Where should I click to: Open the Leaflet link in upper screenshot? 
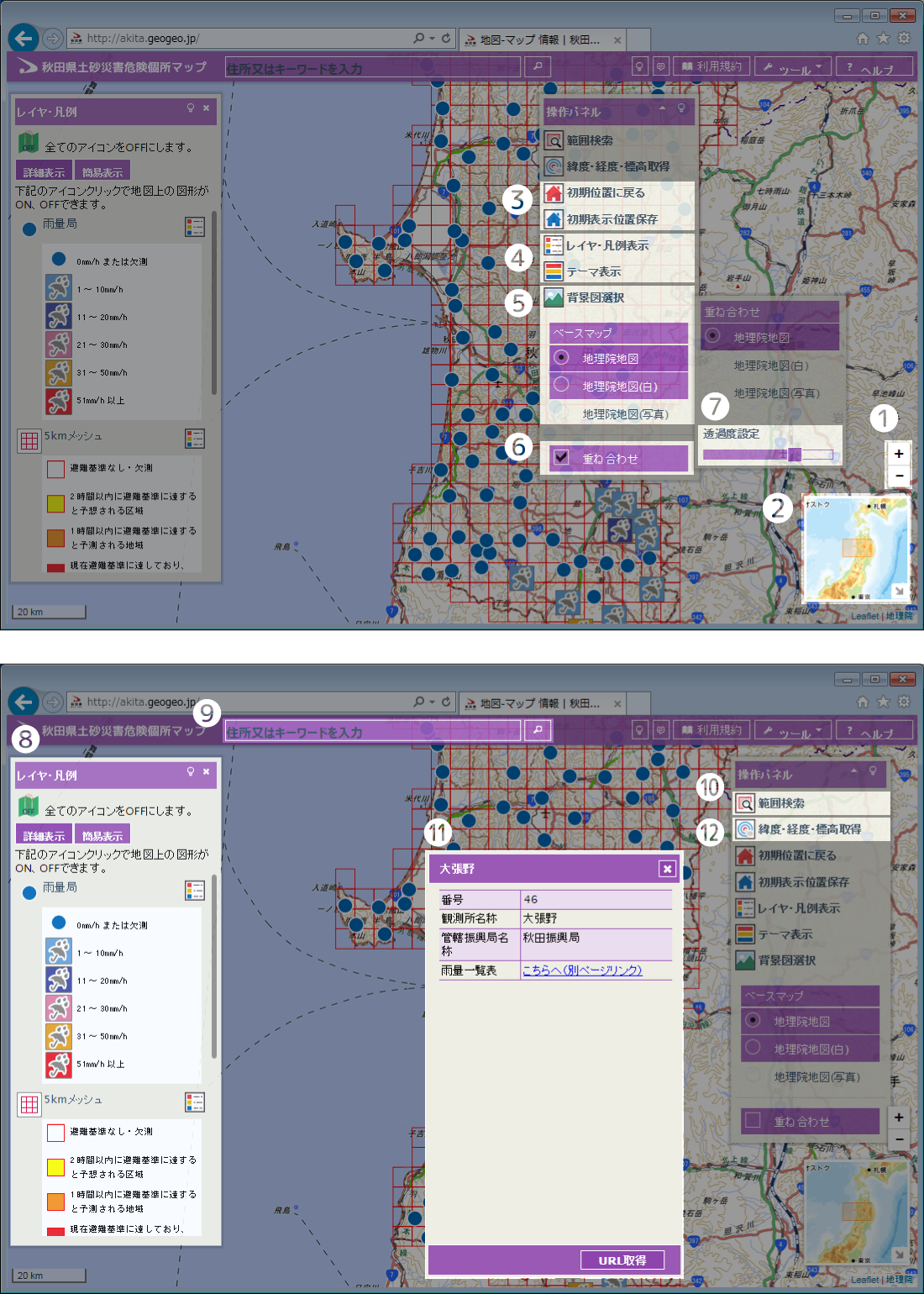[864, 616]
